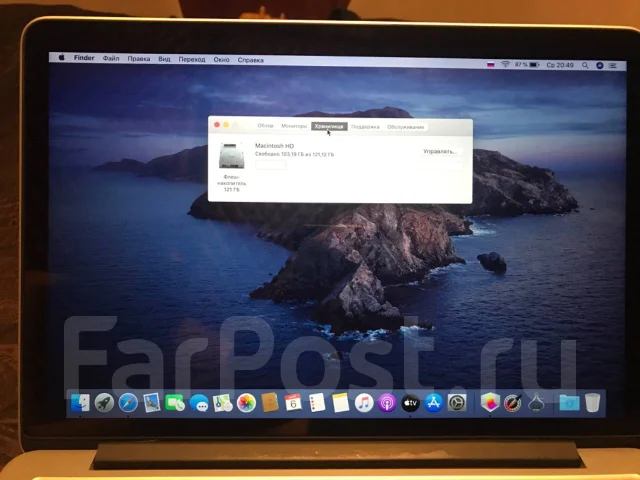This screenshot has width=640, height=480.
Task: Click the Управлять... button
Action: (x=440, y=151)
